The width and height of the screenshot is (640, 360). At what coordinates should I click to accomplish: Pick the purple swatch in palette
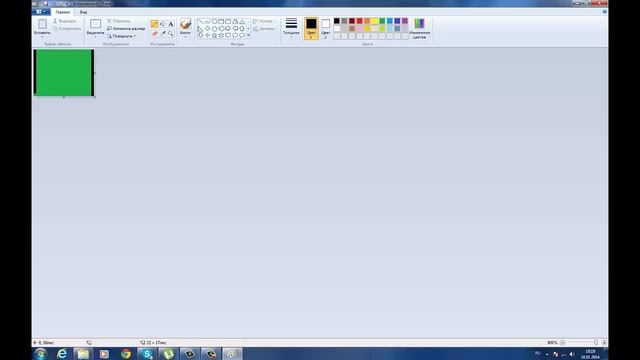pos(404,21)
